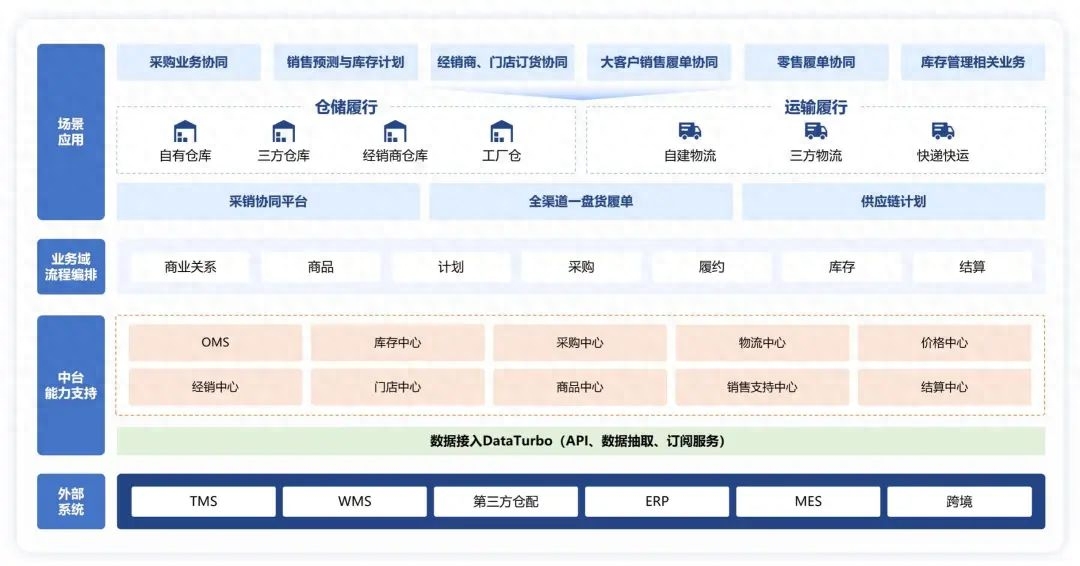Click the 经销中心 capability box
This screenshot has width=1080, height=566.
pos(215,387)
